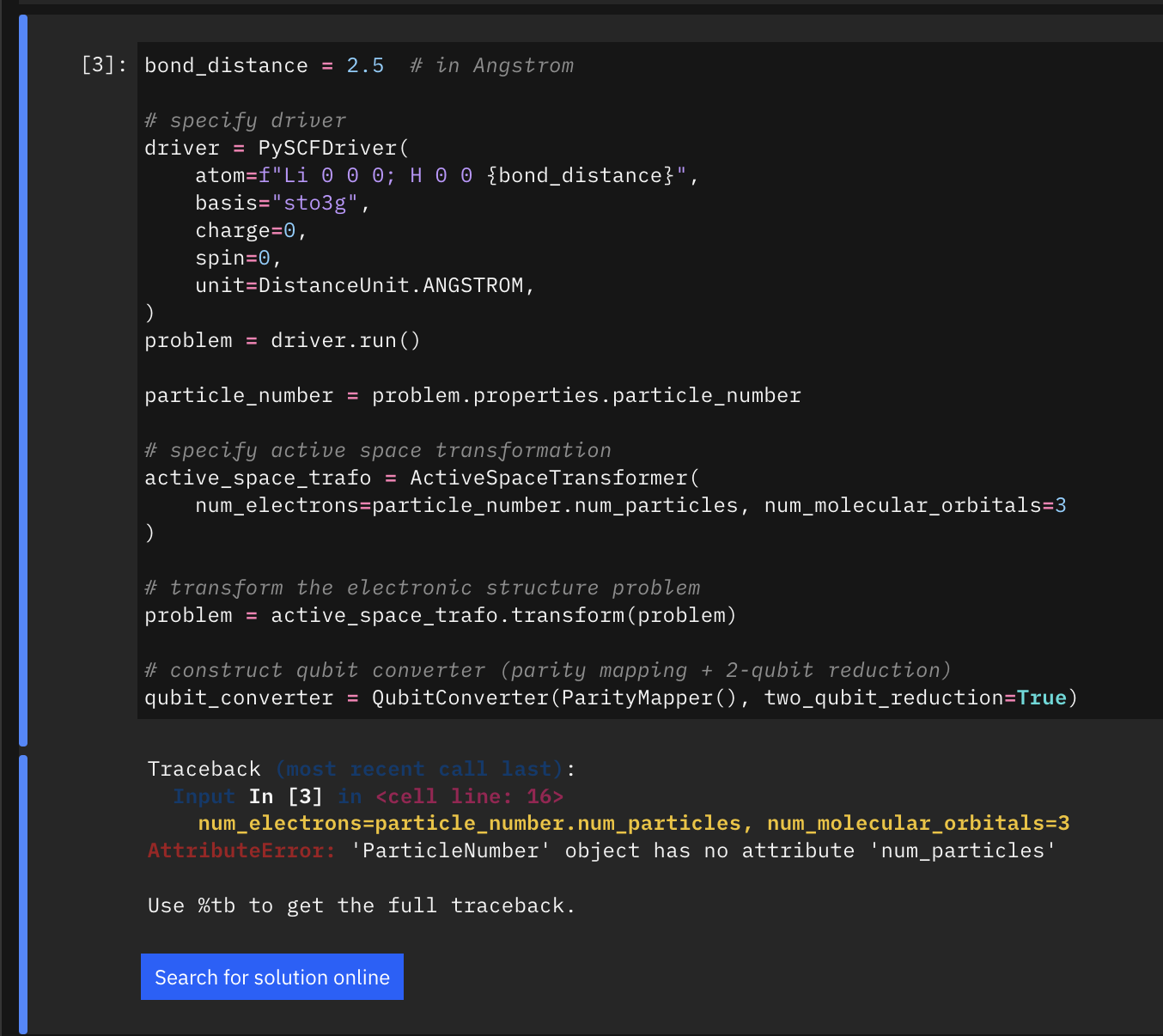
Task: Click 'Traceback (most recent call last)' text
Action: click(x=362, y=769)
